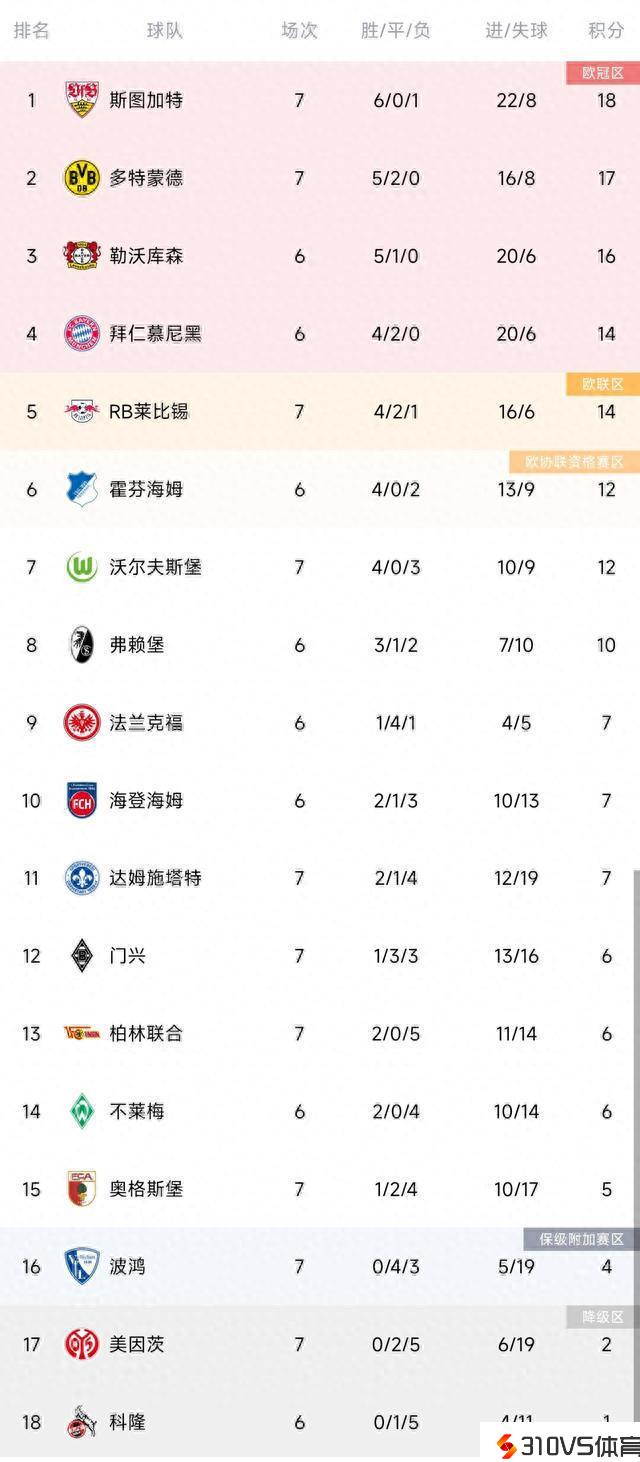Click the Werder Bremen diamond logo
640x1462 pixels.
coord(82,1111)
